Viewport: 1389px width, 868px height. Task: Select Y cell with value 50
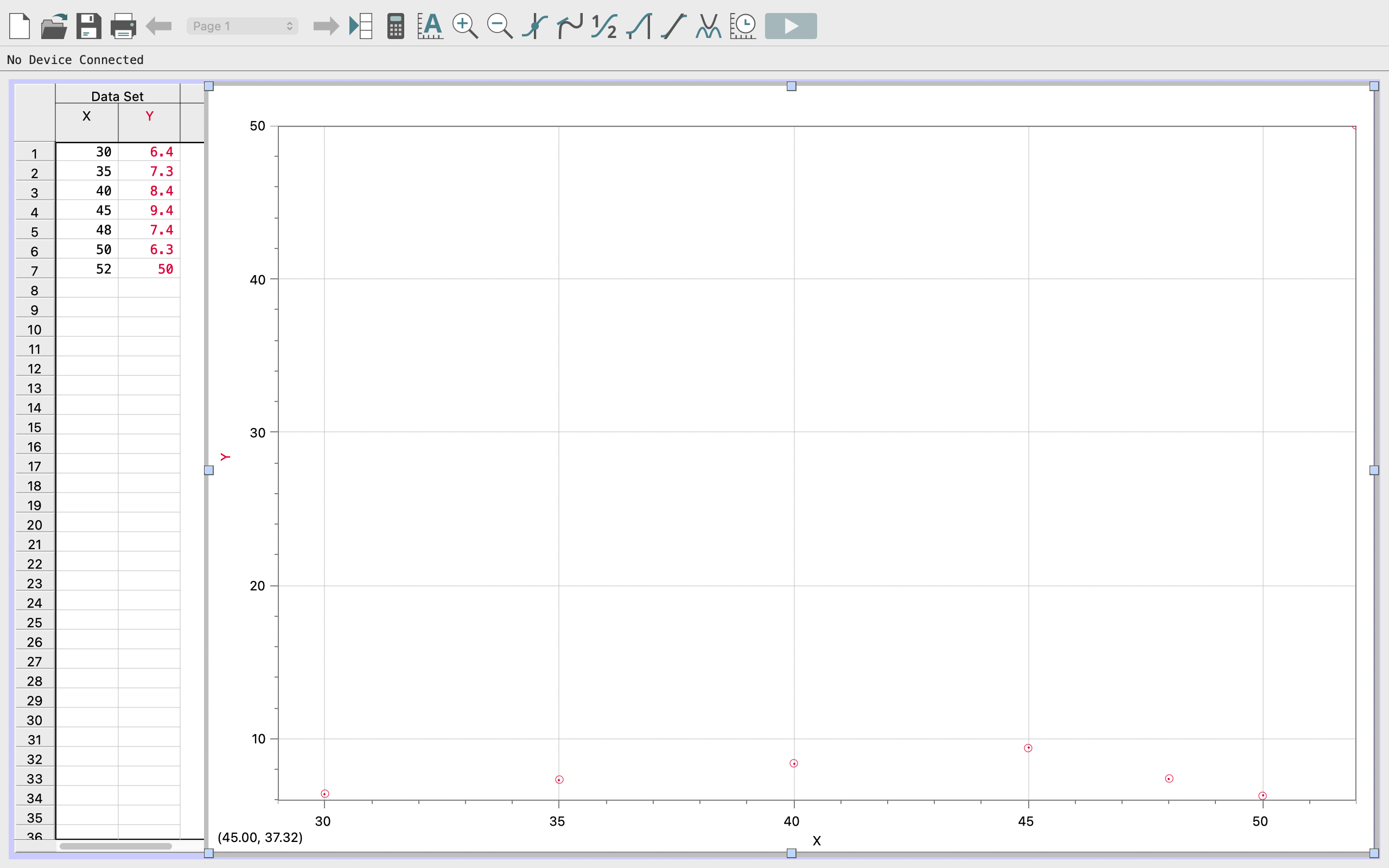coord(149,269)
